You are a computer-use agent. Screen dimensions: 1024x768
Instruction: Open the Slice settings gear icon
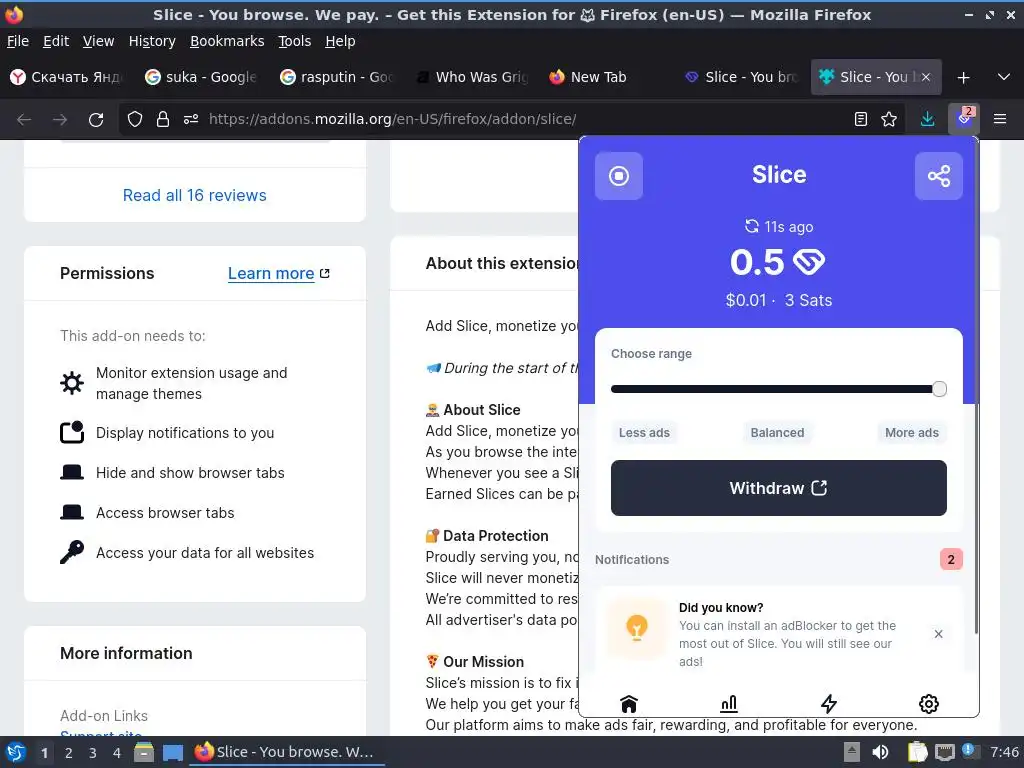(929, 703)
